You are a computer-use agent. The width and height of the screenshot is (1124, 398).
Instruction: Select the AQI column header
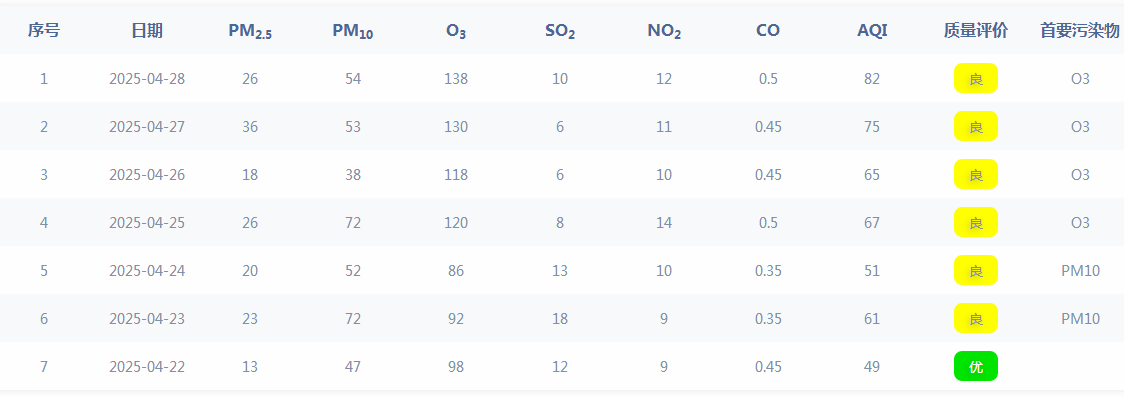point(872,30)
